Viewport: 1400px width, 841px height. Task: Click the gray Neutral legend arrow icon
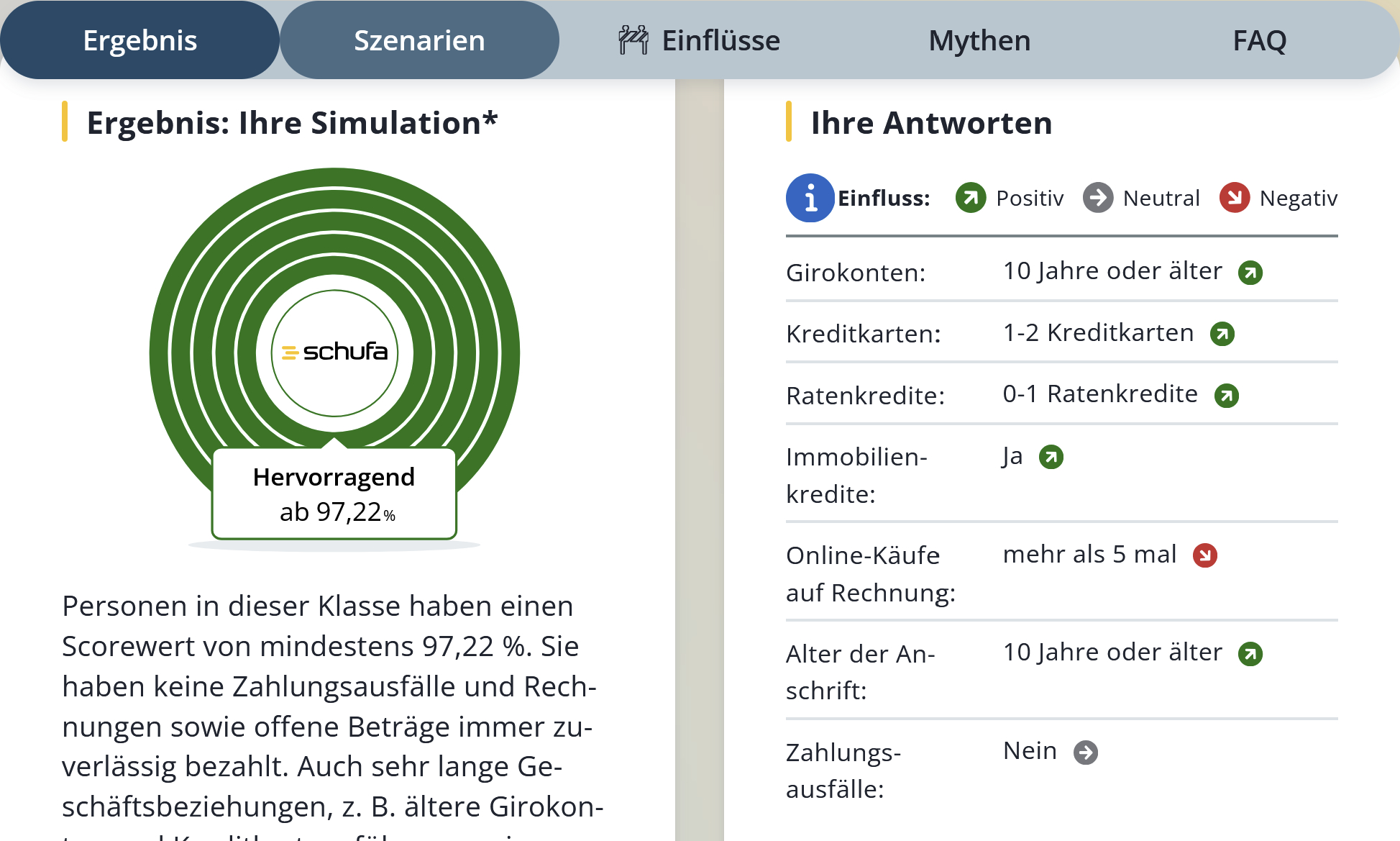pyautogui.click(x=1097, y=198)
